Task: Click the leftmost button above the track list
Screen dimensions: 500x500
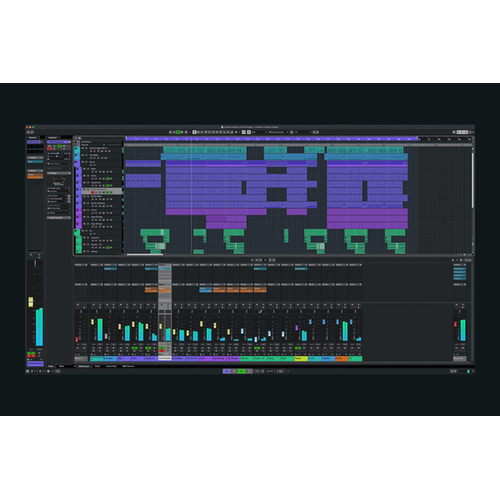Action: [x=76, y=138]
